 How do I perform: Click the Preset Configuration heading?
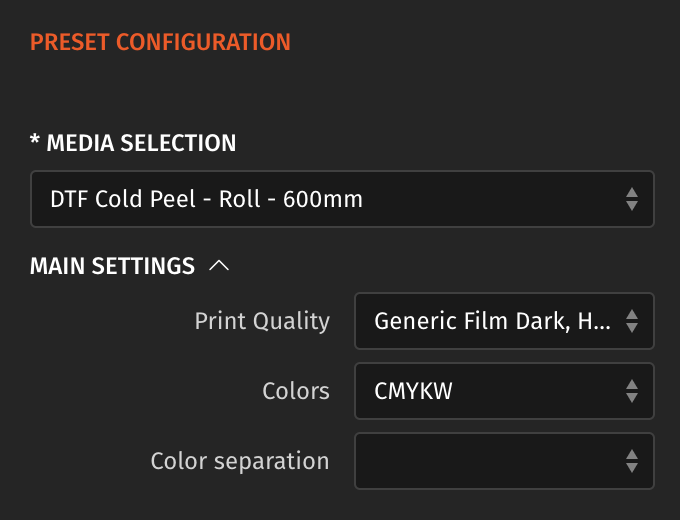(x=160, y=42)
